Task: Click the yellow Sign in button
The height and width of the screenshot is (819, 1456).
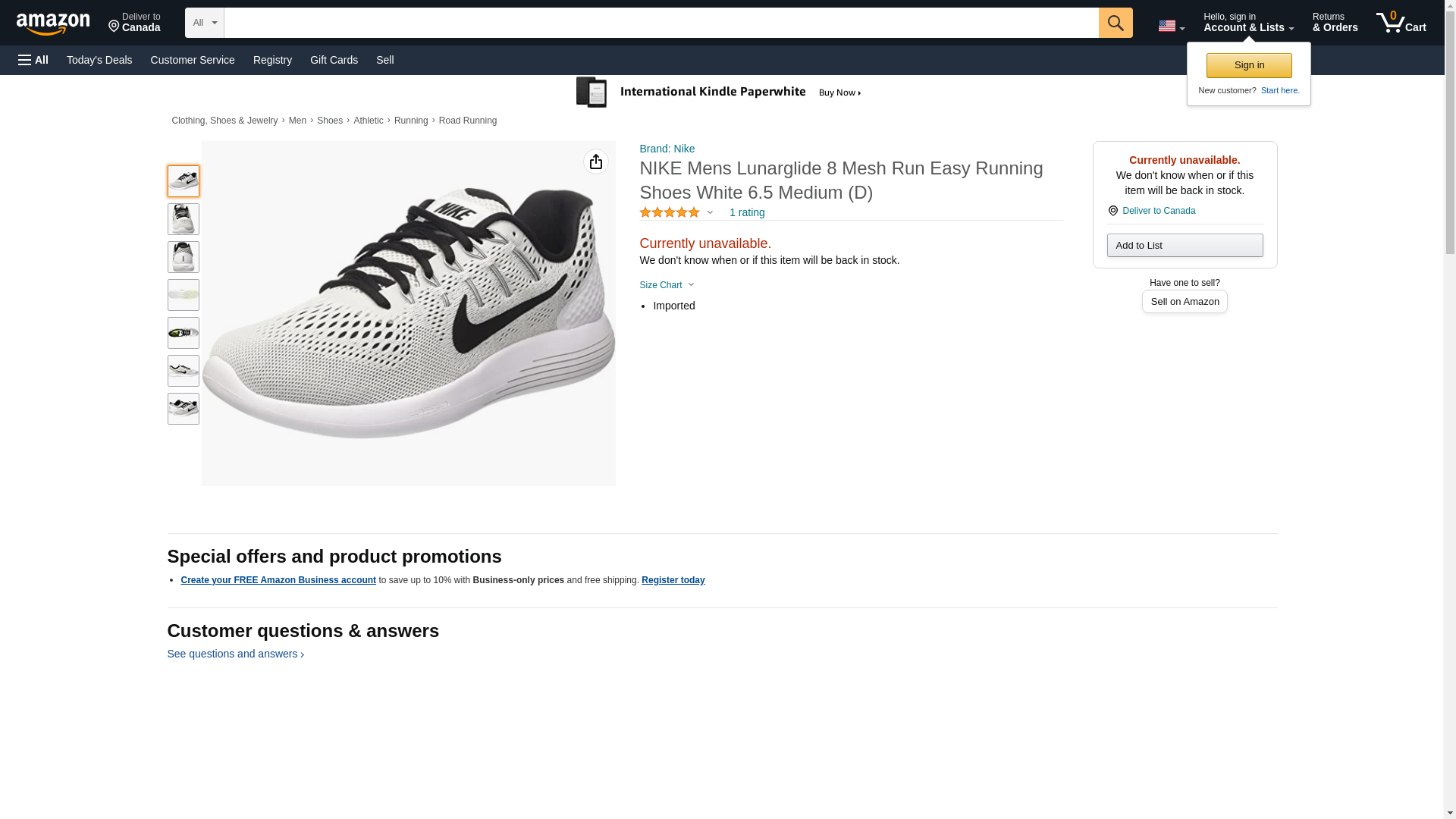Action: coord(1248,65)
